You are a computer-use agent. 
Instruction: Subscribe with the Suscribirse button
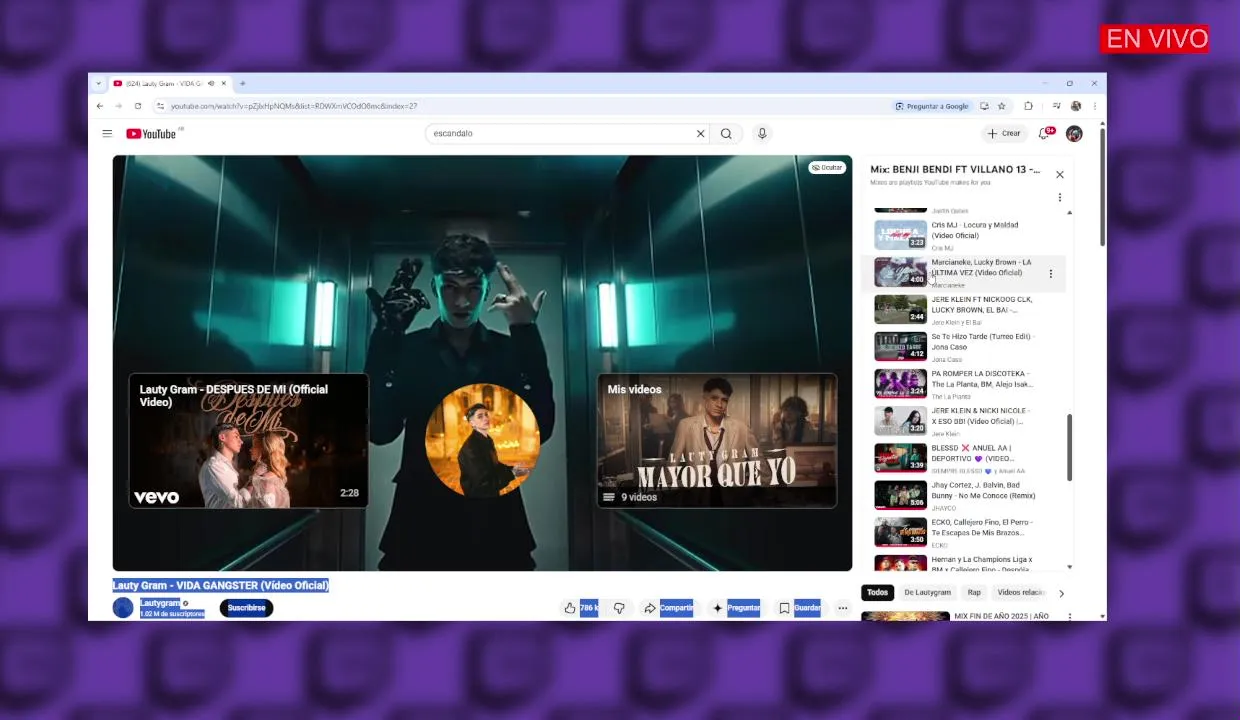tap(246, 608)
